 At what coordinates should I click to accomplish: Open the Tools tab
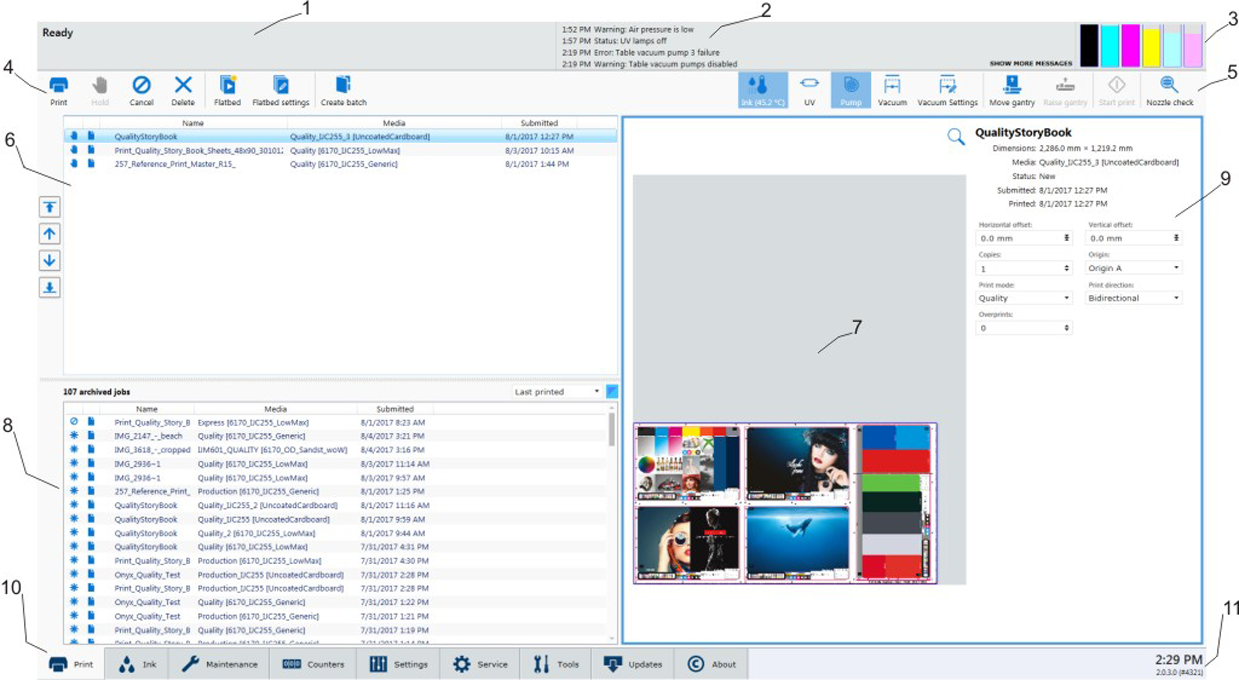[555, 664]
